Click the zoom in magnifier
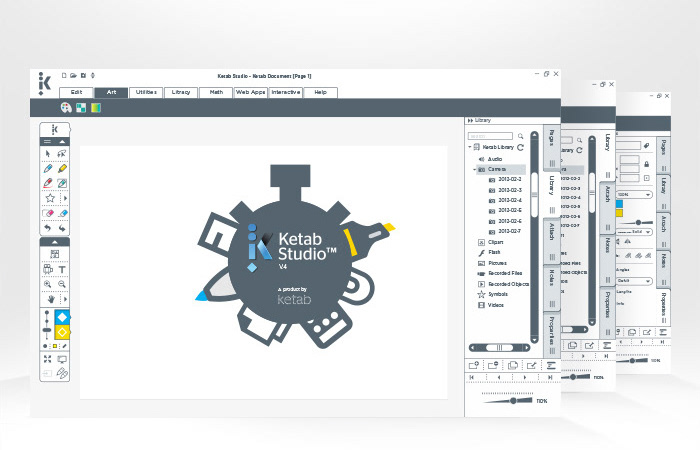 pos(47,284)
